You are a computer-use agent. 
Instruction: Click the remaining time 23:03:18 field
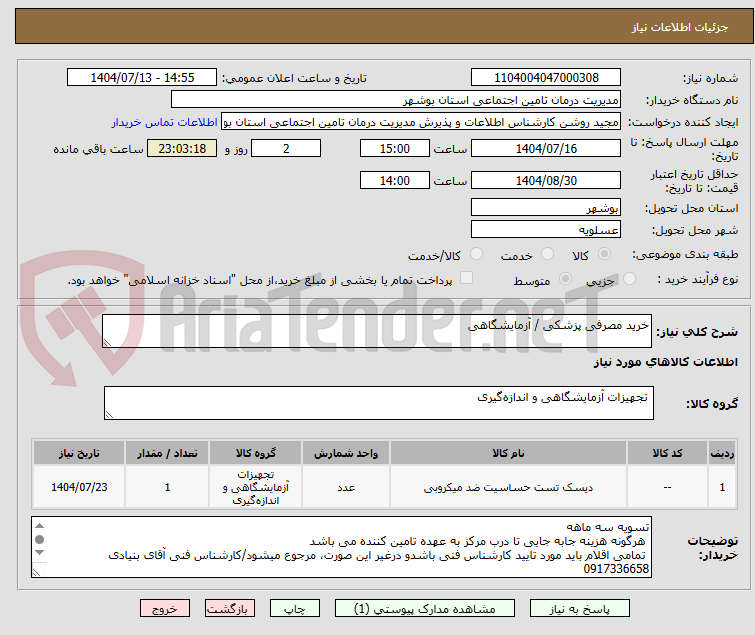click(x=182, y=148)
